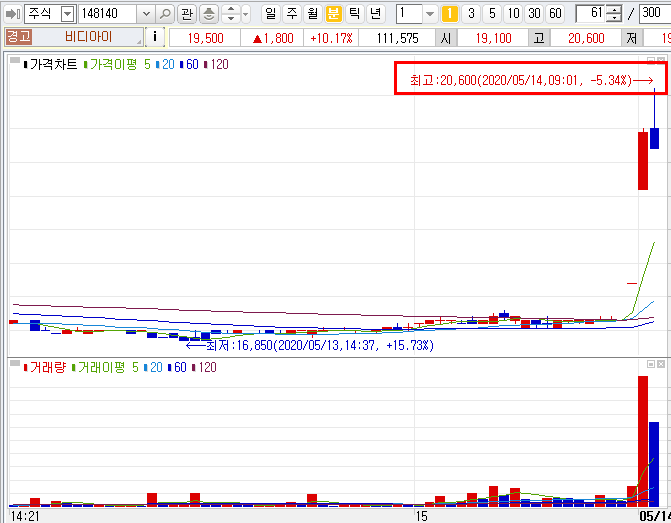
Task: Click the volume value 111,575
Action: pos(397,39)
